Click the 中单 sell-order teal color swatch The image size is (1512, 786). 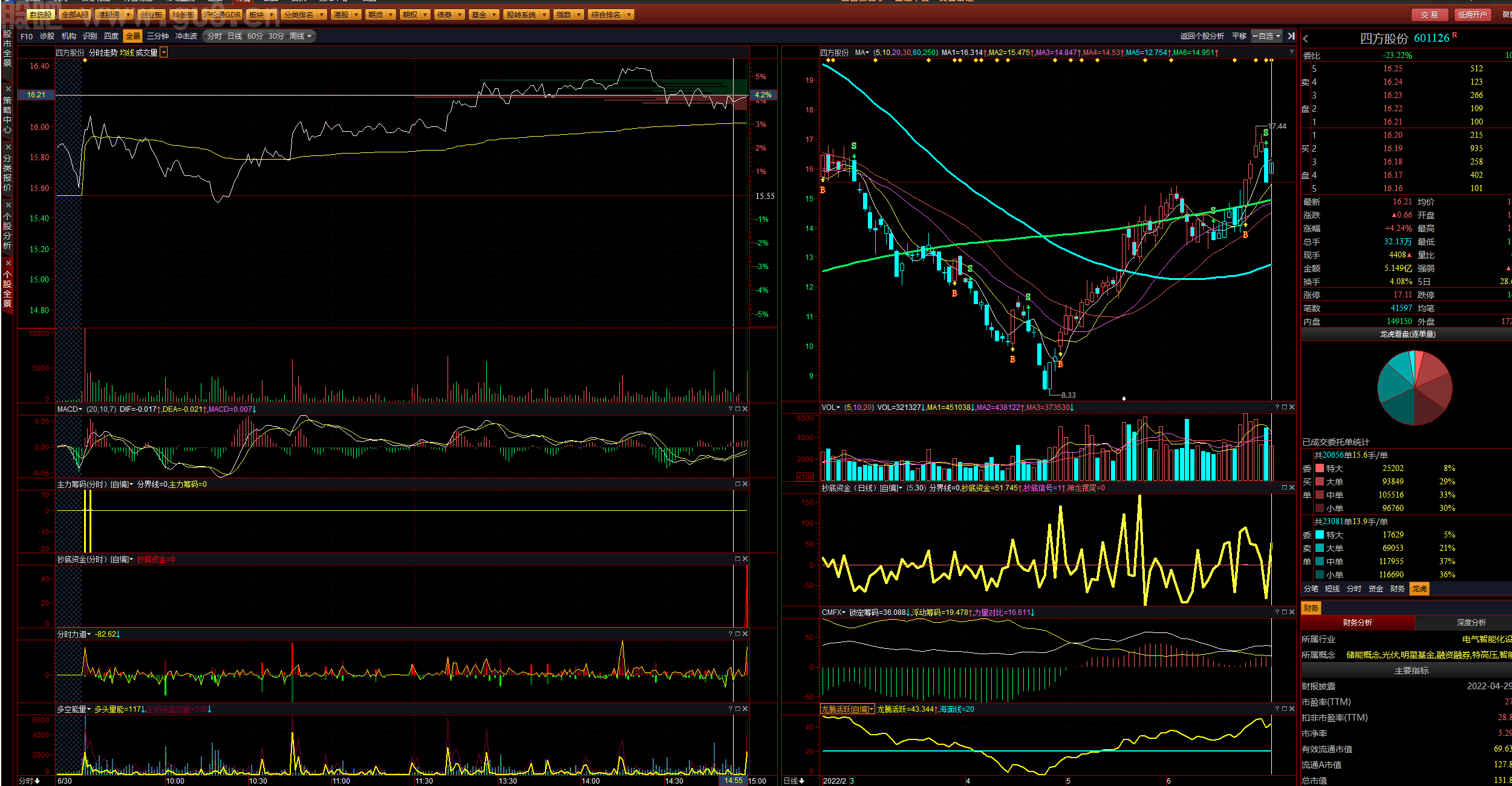(x=1320, y=562)
